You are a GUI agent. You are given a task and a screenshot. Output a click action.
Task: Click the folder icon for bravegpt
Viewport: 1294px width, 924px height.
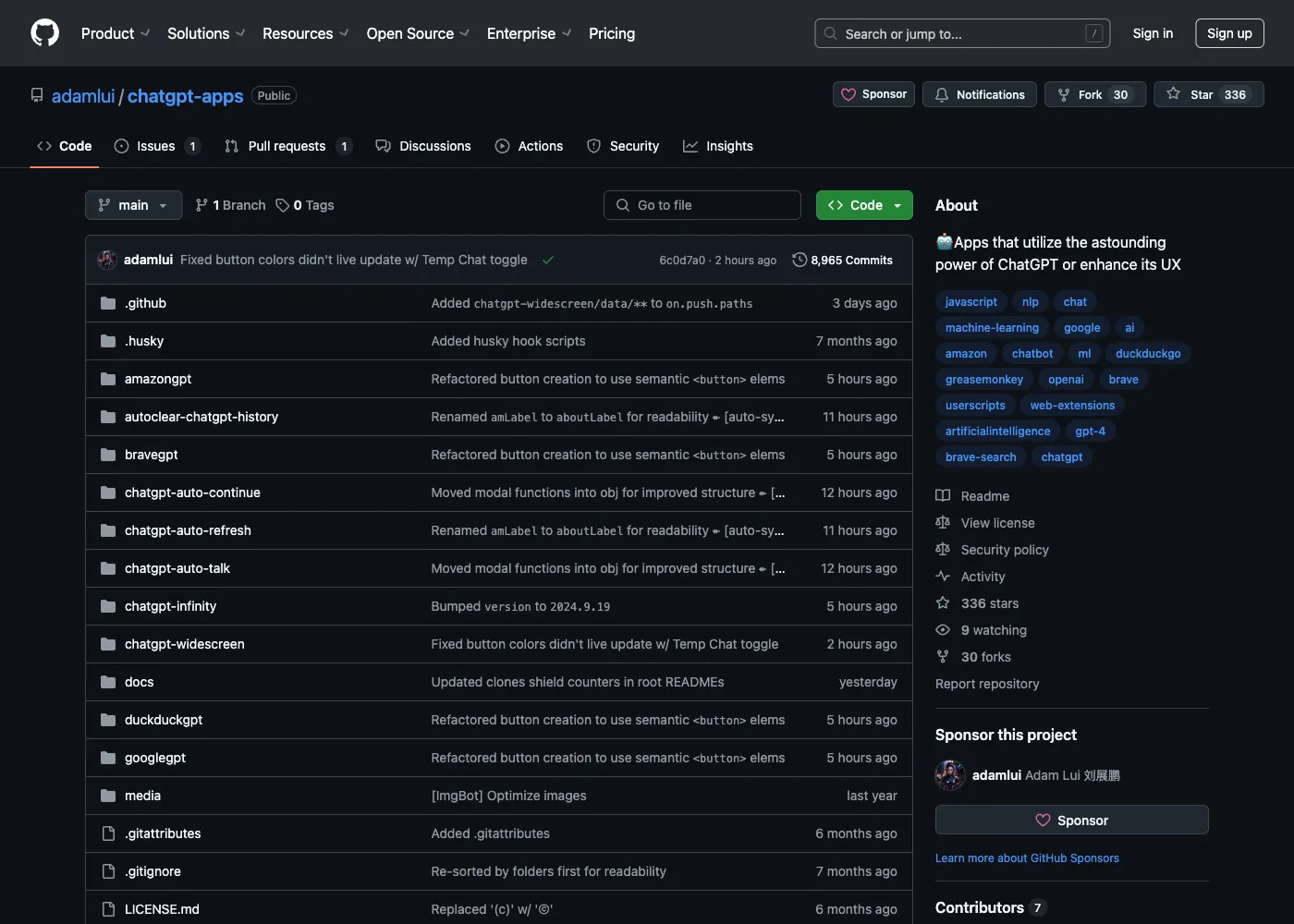[108, 455]
